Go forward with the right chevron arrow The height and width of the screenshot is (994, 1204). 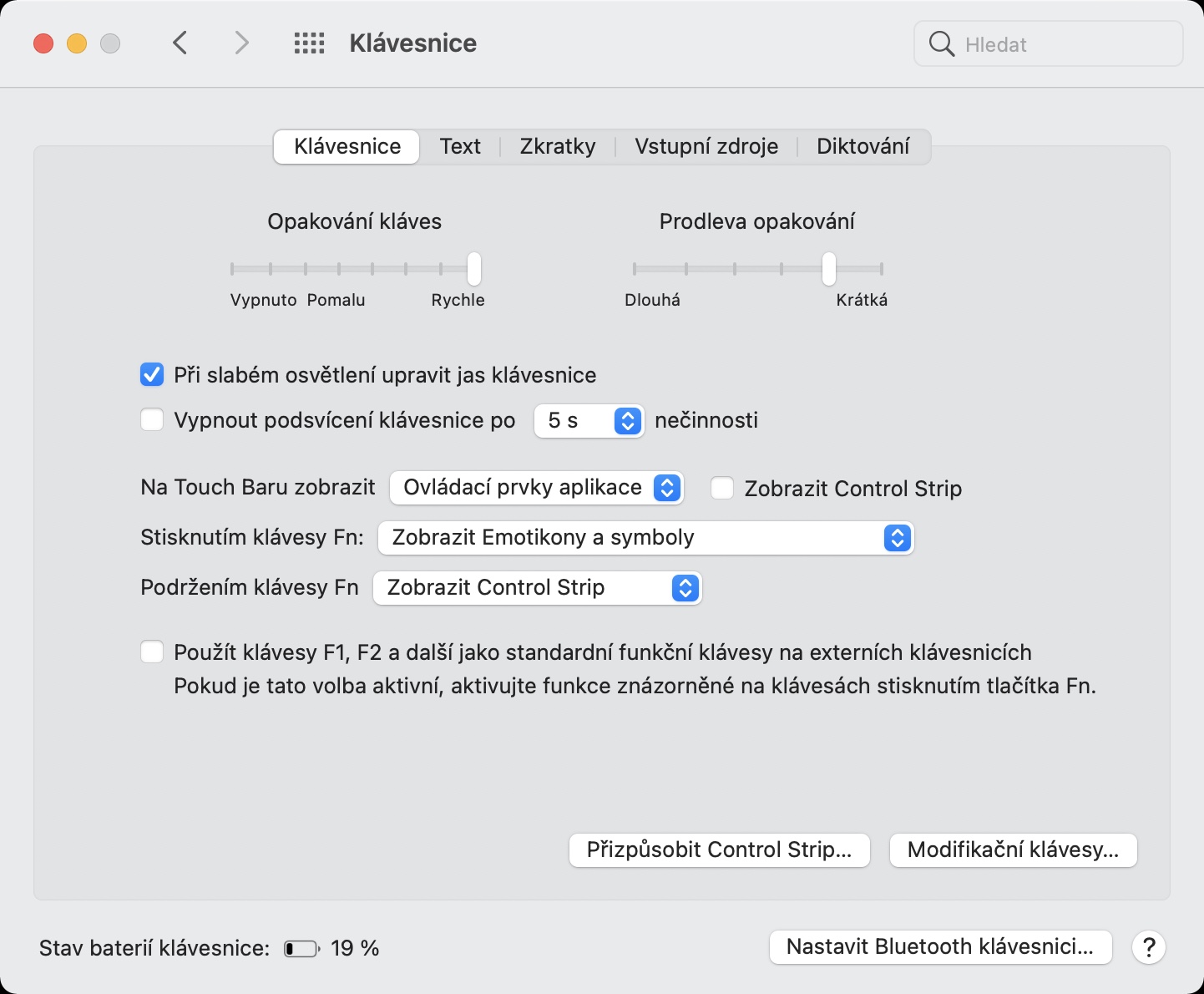point(241,43)
